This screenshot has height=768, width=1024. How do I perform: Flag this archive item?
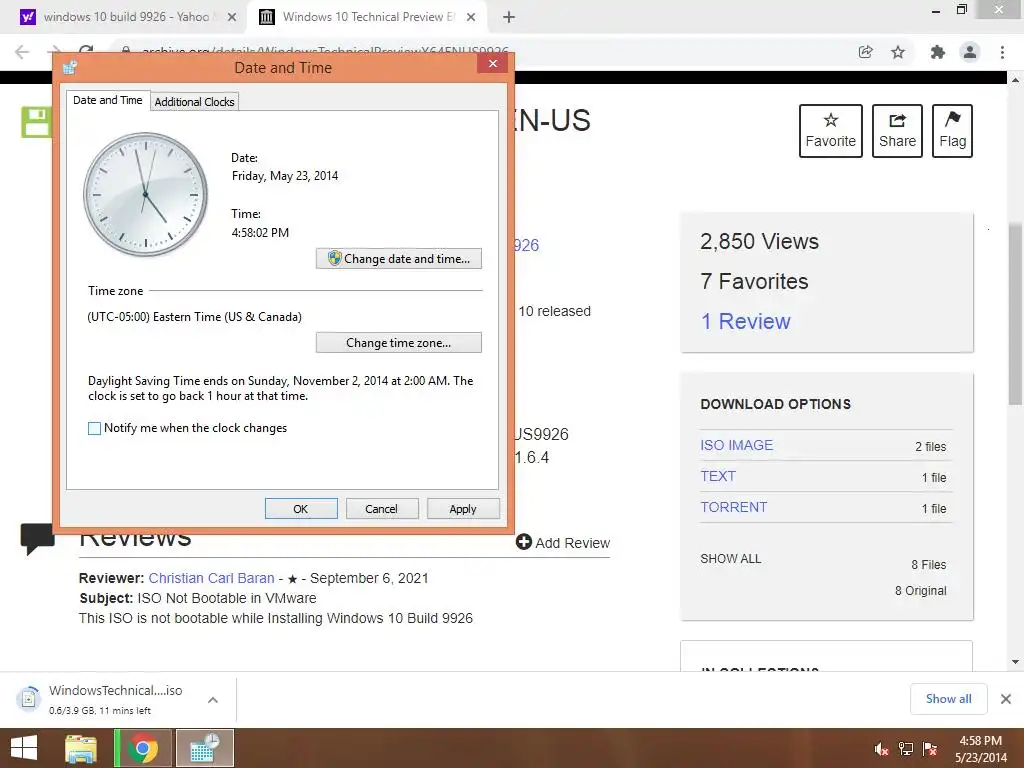(x=952, y=131)
